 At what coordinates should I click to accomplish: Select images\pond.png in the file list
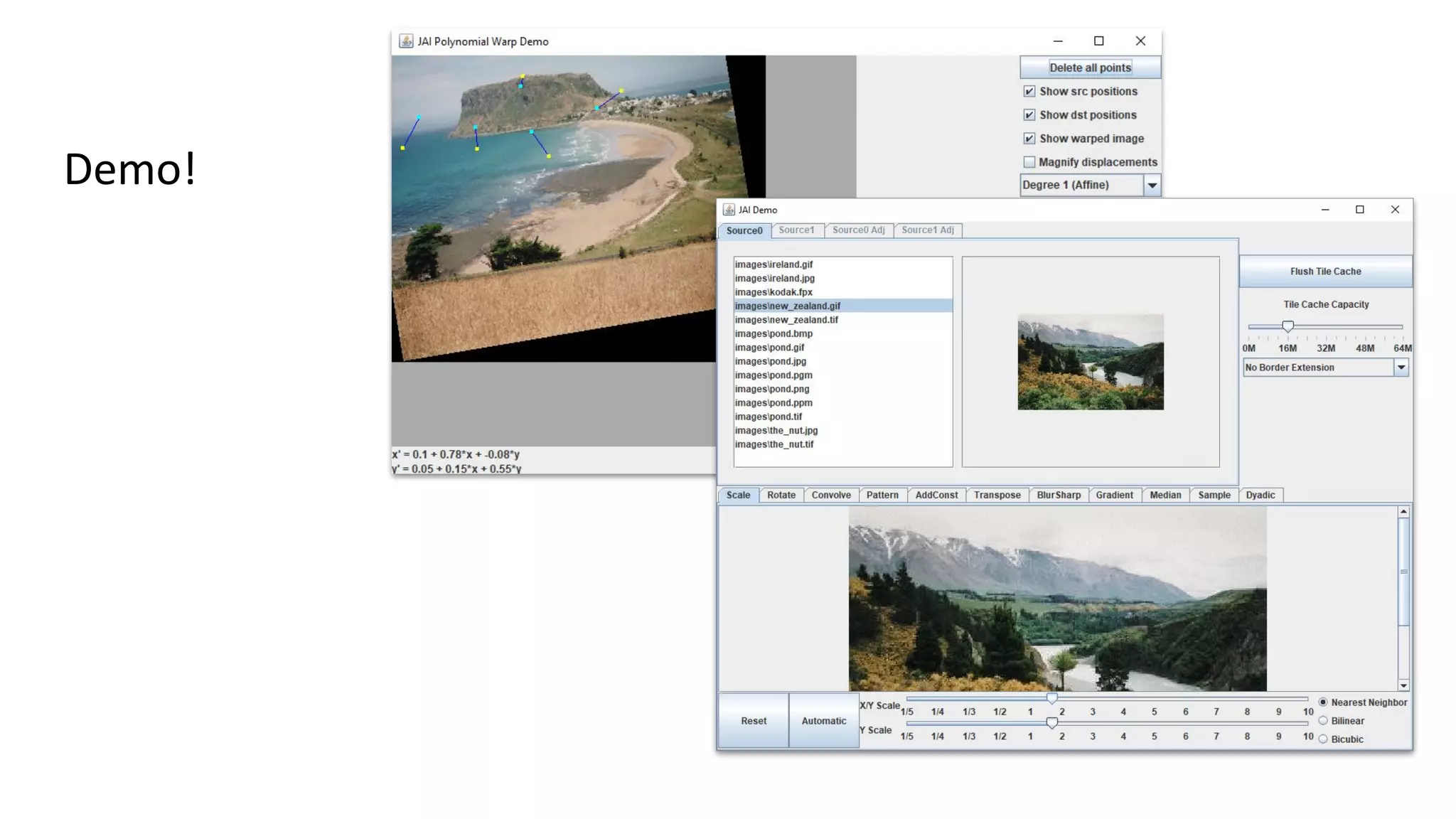(x=772, y=389)
